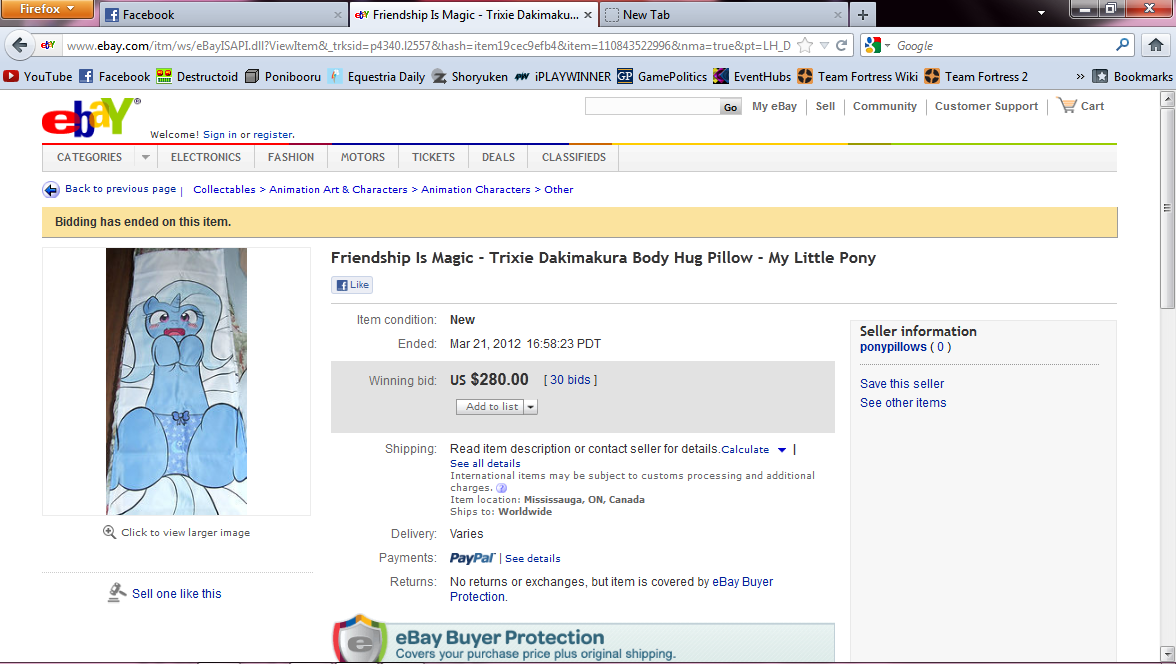1176x664 pixels.
Task: Click the Add to list button
Action: pyautogui.click(x=491, y=407)
